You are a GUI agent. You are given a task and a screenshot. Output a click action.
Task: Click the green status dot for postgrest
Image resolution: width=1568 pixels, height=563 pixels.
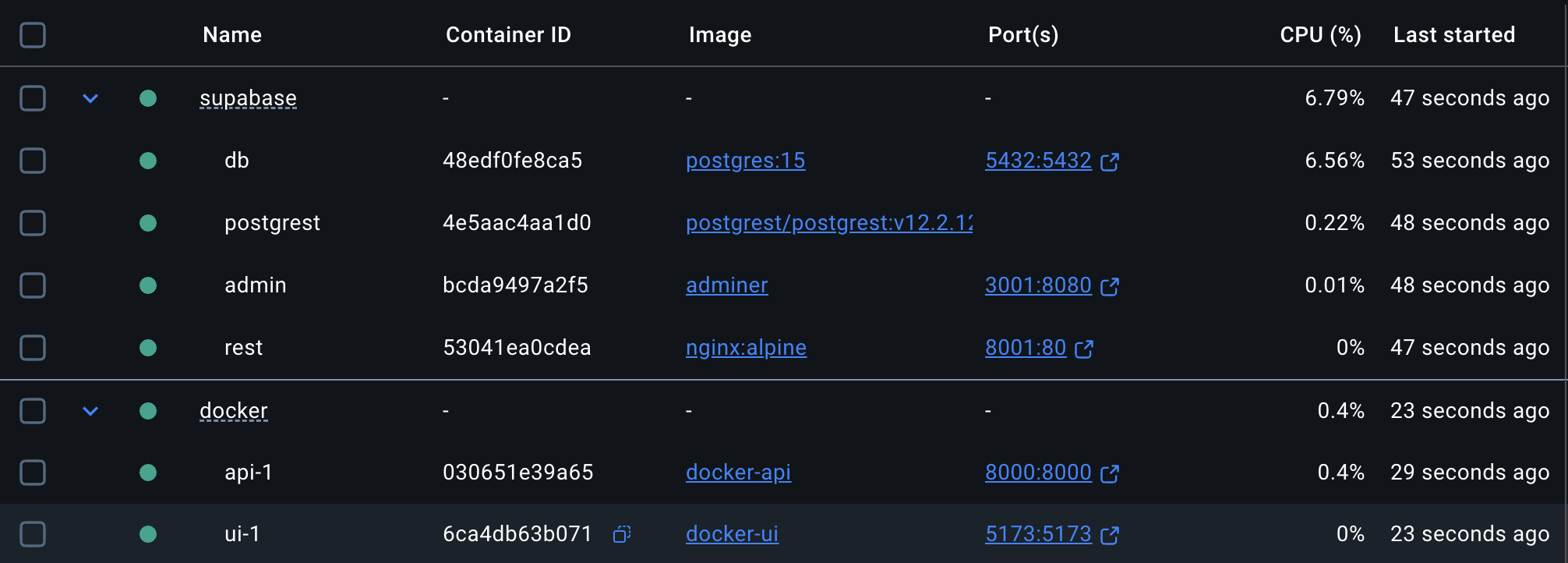(148, 223)
